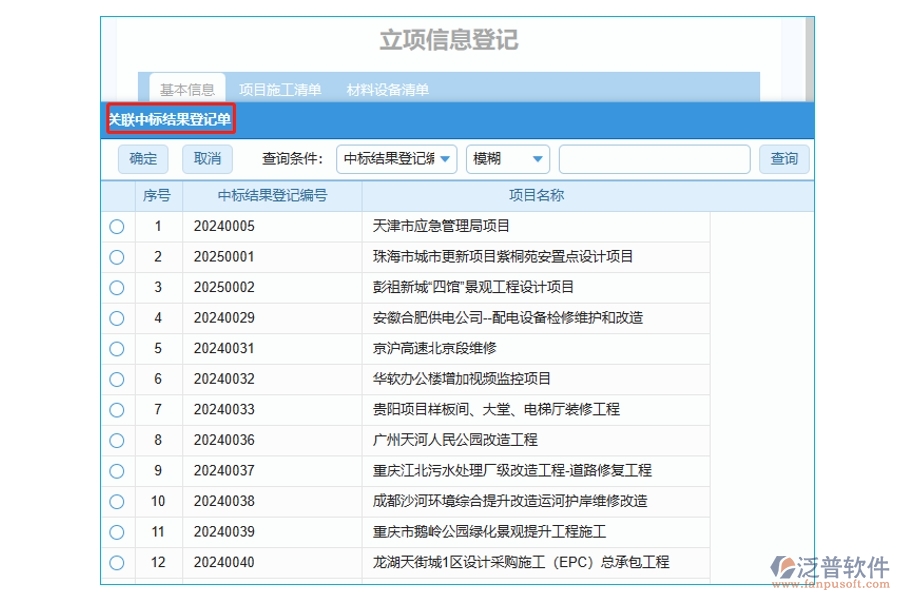Select radio button for 广州天河人民公园改造工程
Viewport: 900px width, 600px height.
117,440
